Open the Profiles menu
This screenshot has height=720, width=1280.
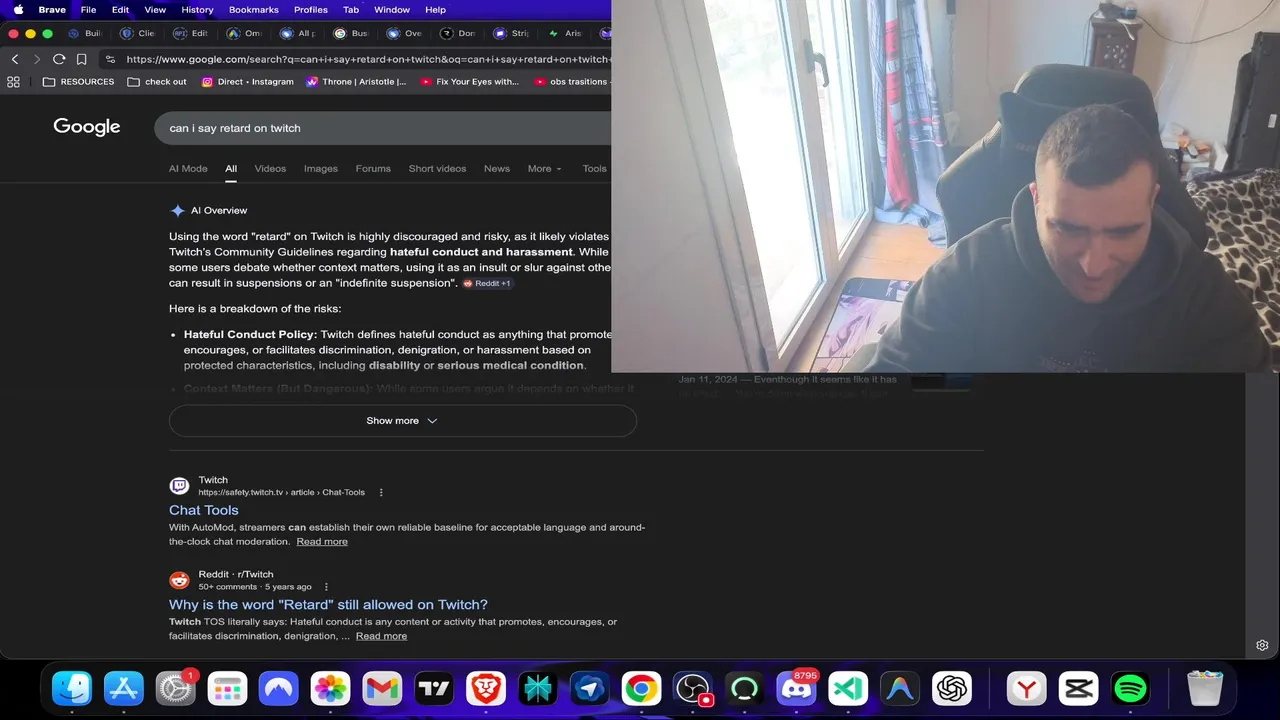coord(311,9)
